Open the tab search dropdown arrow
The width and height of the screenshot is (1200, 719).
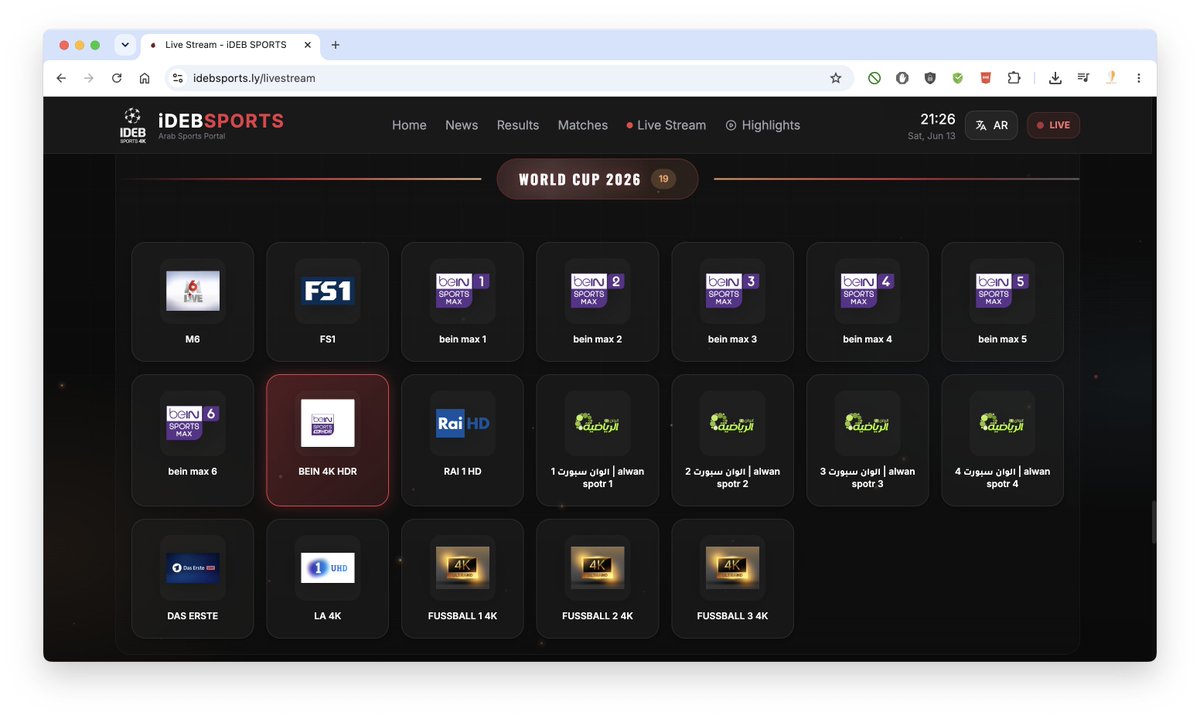pos(125,45)
